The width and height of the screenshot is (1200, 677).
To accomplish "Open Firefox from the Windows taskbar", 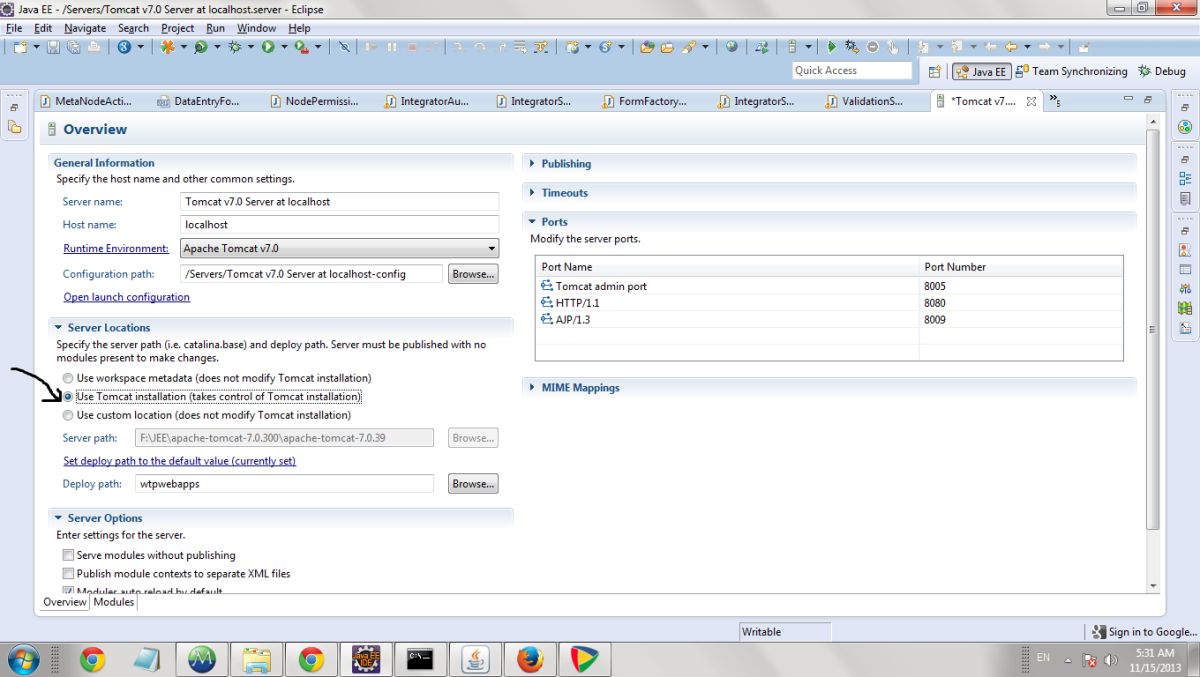I will pos(530,659).
